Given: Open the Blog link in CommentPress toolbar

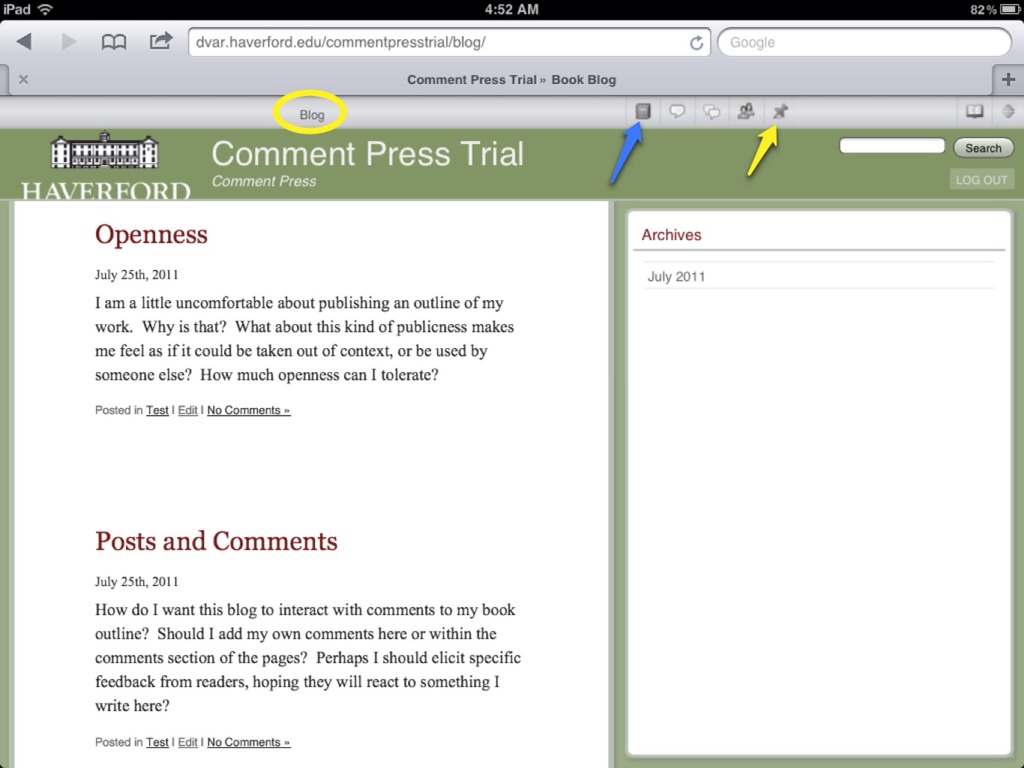Looking at the screenshot, I should click(x=312, y=115).
